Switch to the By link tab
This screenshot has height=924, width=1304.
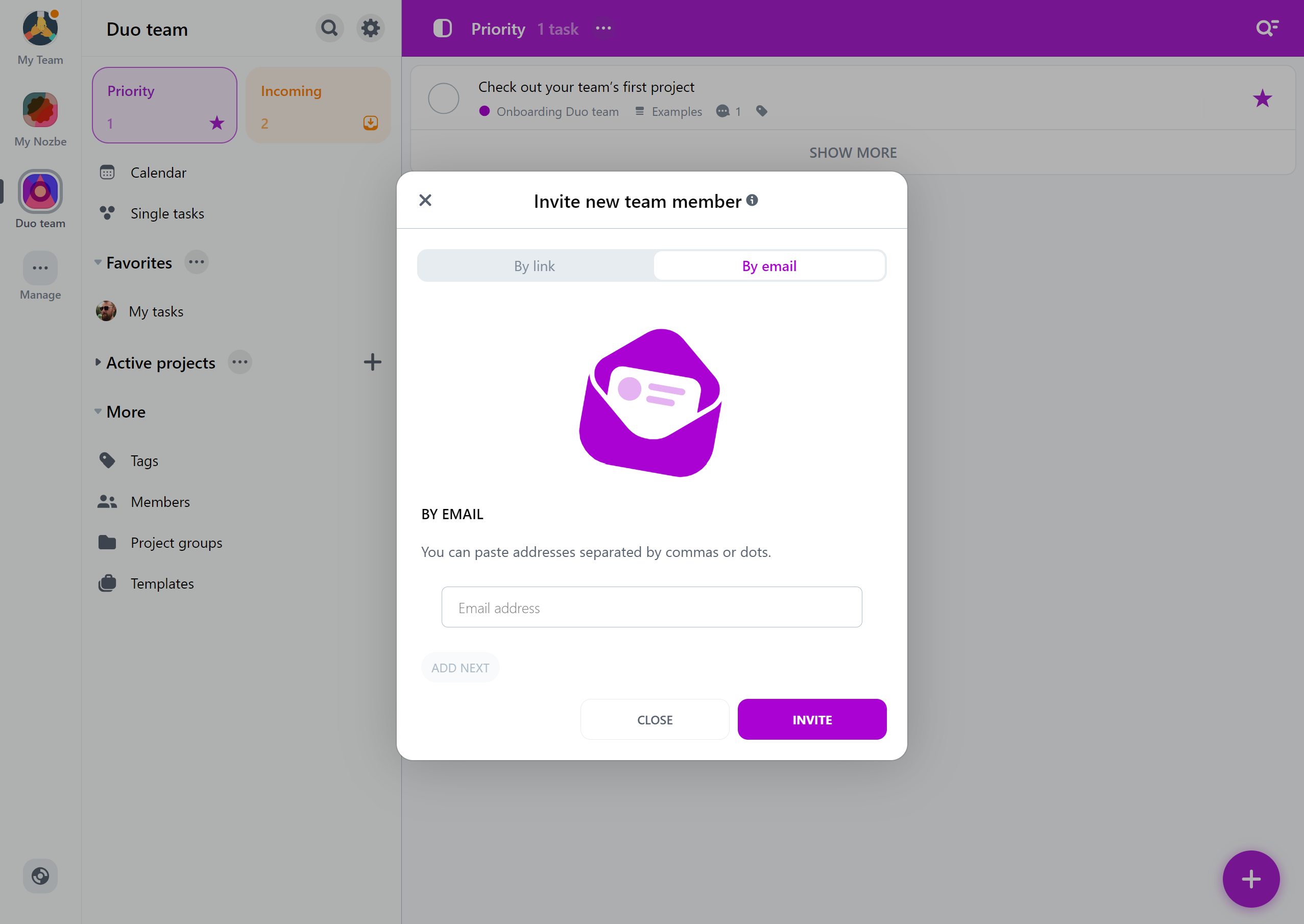(x=535, y=265)
